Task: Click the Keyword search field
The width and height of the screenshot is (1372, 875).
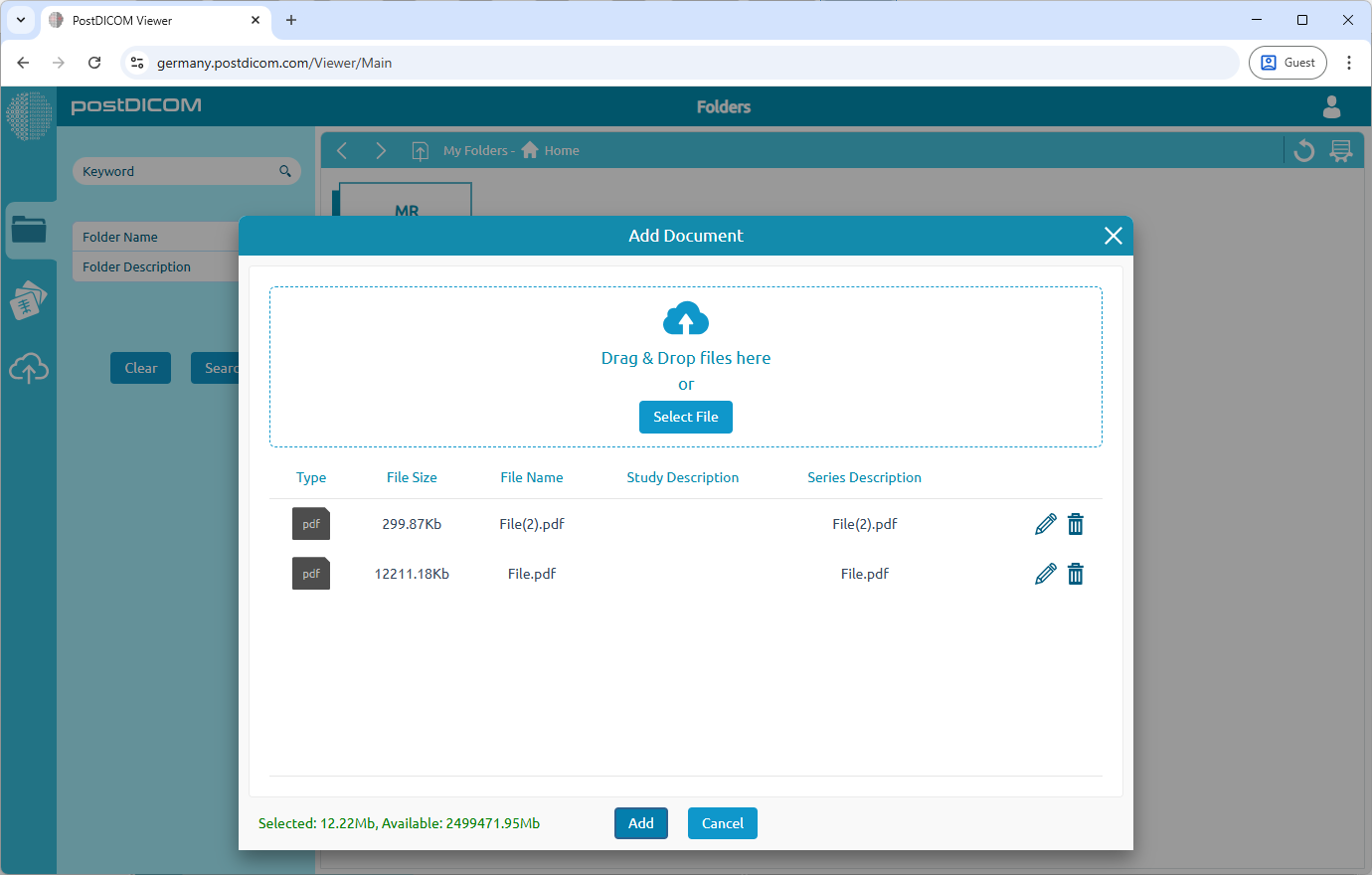Action: [x=177, y=171]
